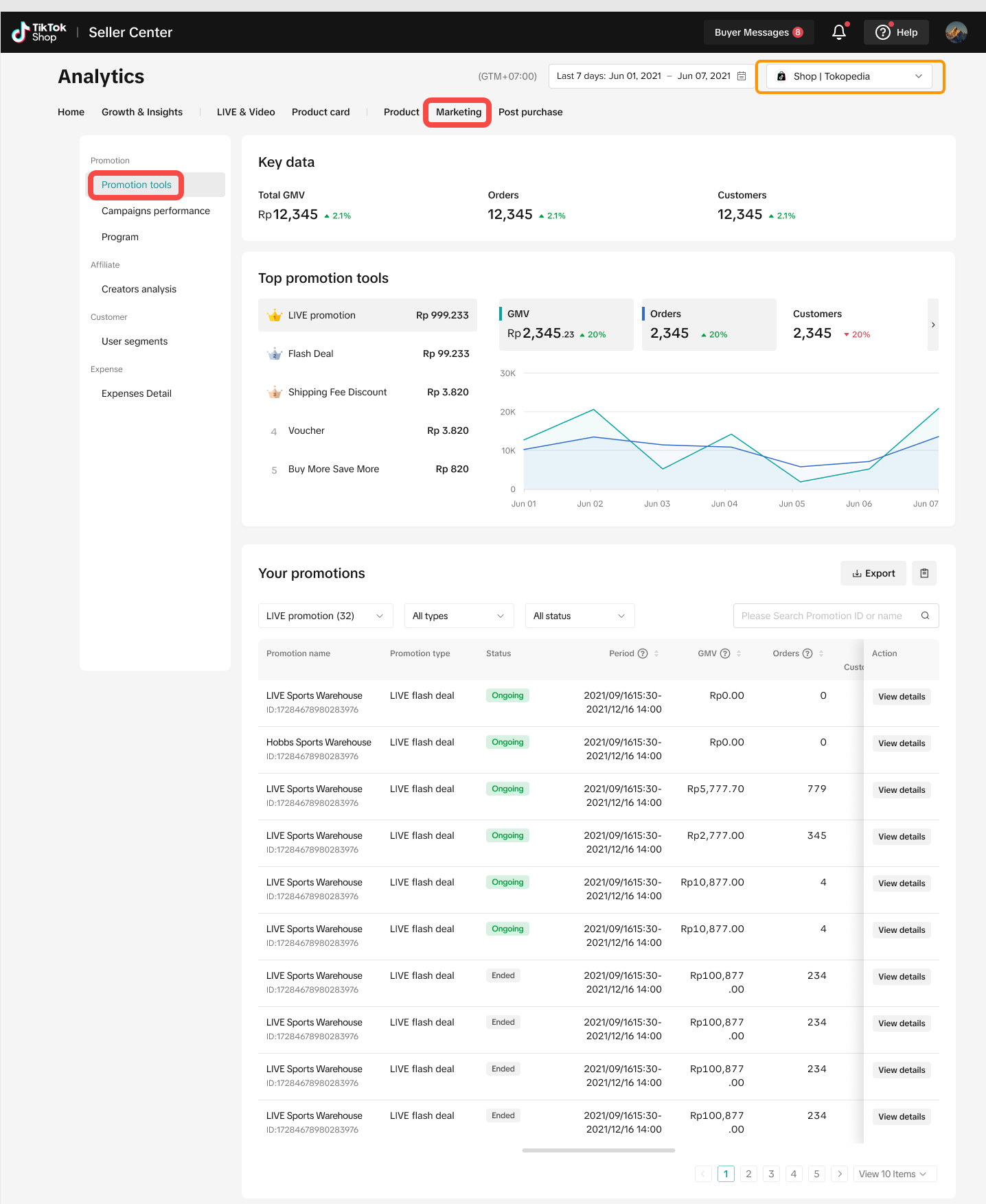
Task: Click the Export button
Action: click(x=873, y=573)
